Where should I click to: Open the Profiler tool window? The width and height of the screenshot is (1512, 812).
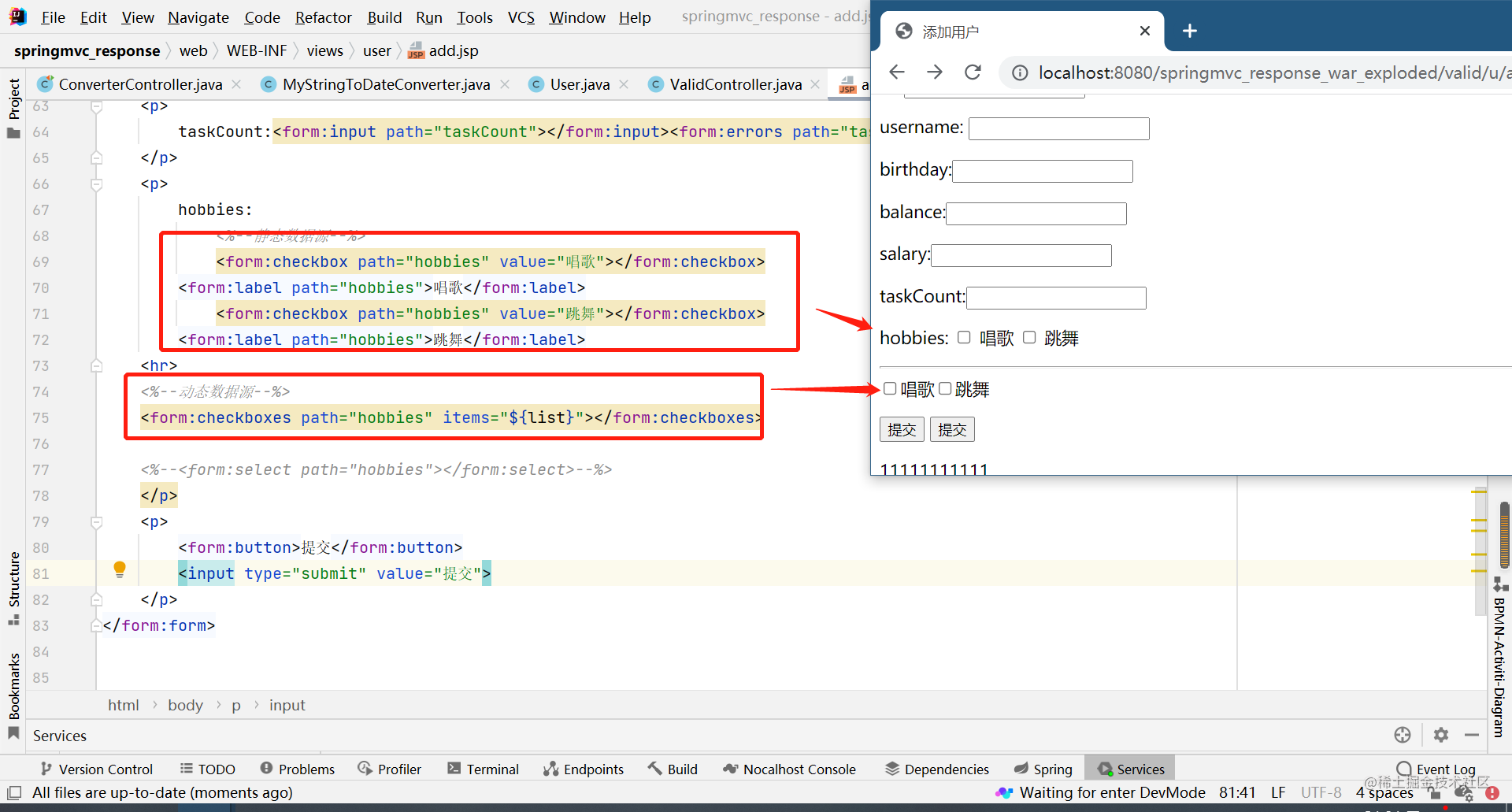tap(390, 769)
